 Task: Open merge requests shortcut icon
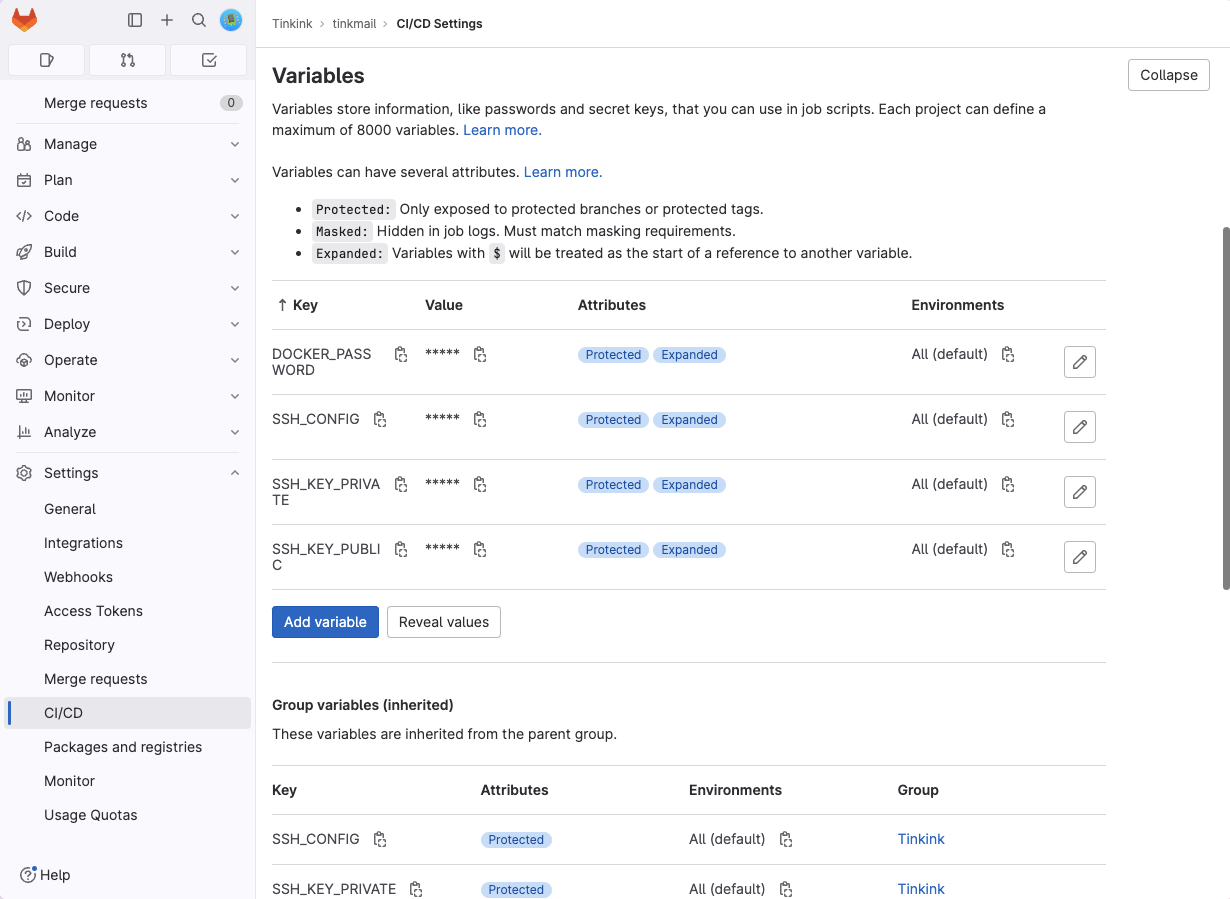(127, 60)
